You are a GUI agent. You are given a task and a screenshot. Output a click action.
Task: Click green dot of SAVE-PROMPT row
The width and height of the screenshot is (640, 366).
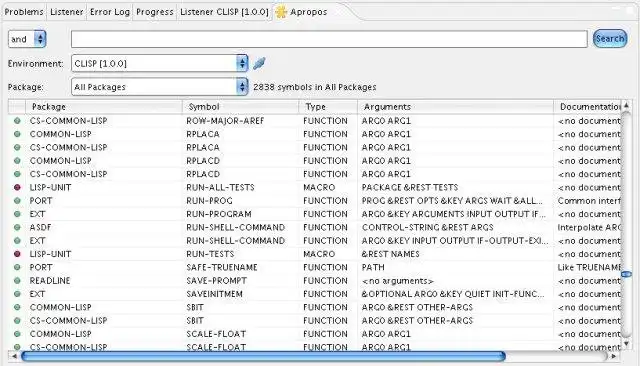pos(17,281)
